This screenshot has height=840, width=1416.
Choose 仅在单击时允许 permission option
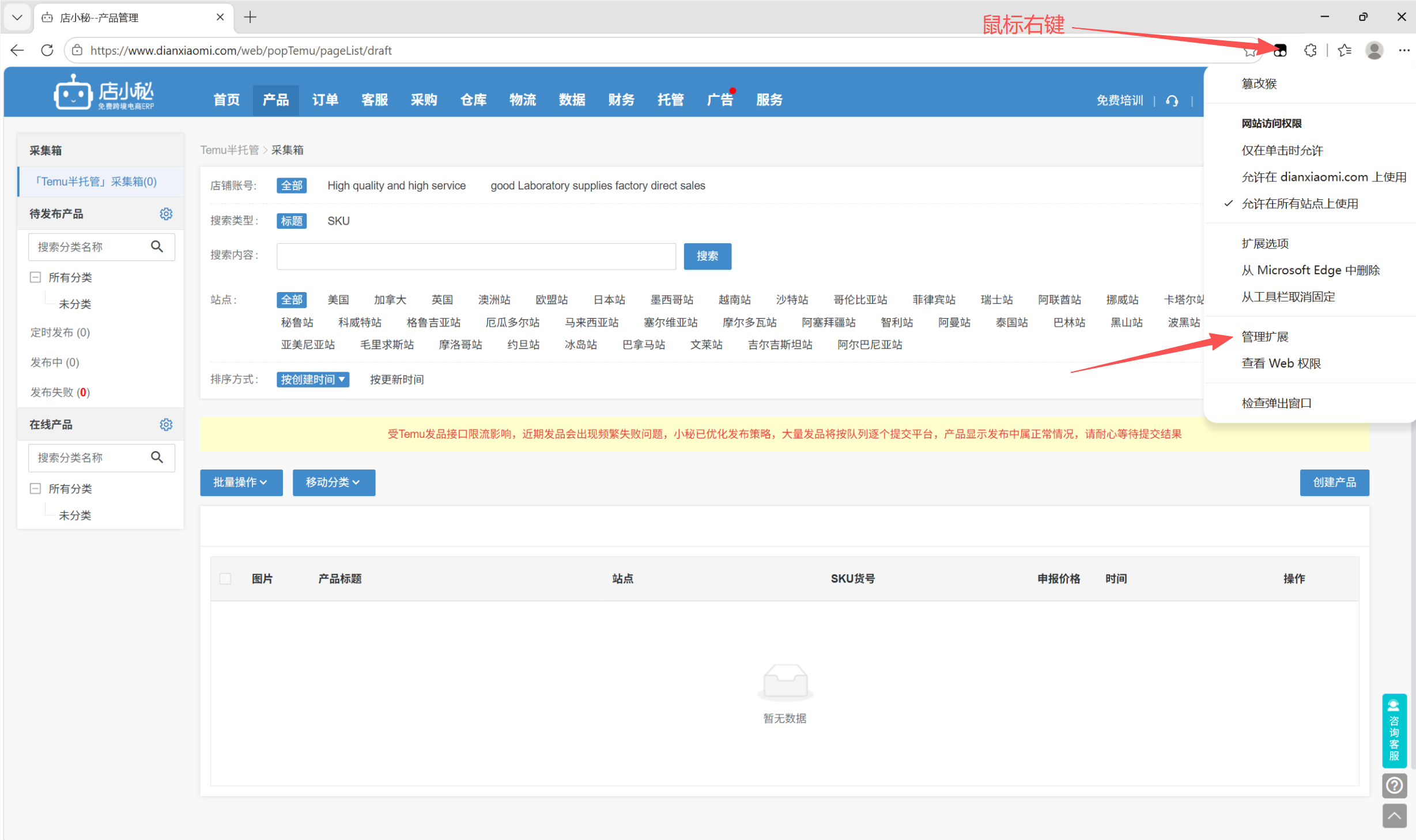pyautogui.click(x=1282, y=150)
